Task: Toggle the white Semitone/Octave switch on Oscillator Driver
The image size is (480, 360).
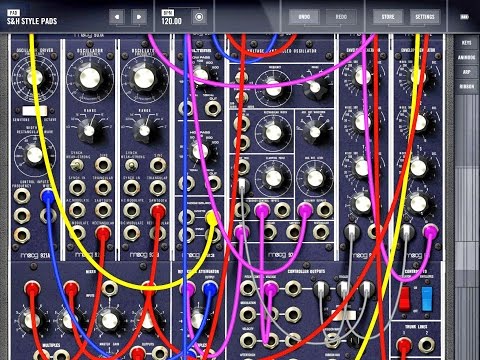Action: pos(35,111)
